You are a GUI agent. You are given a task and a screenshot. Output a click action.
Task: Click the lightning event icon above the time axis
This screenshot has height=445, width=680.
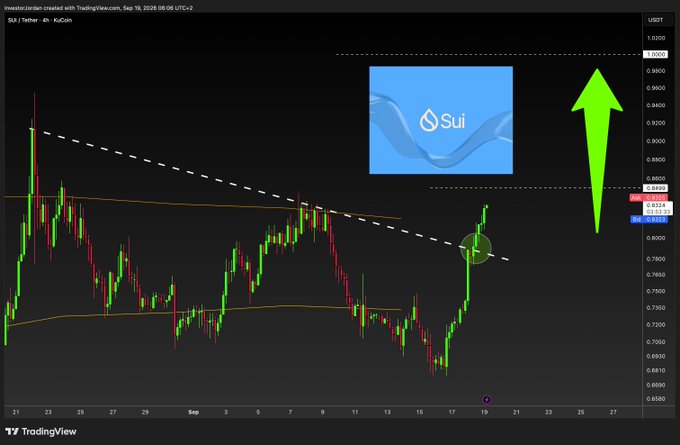pos(487,399)
